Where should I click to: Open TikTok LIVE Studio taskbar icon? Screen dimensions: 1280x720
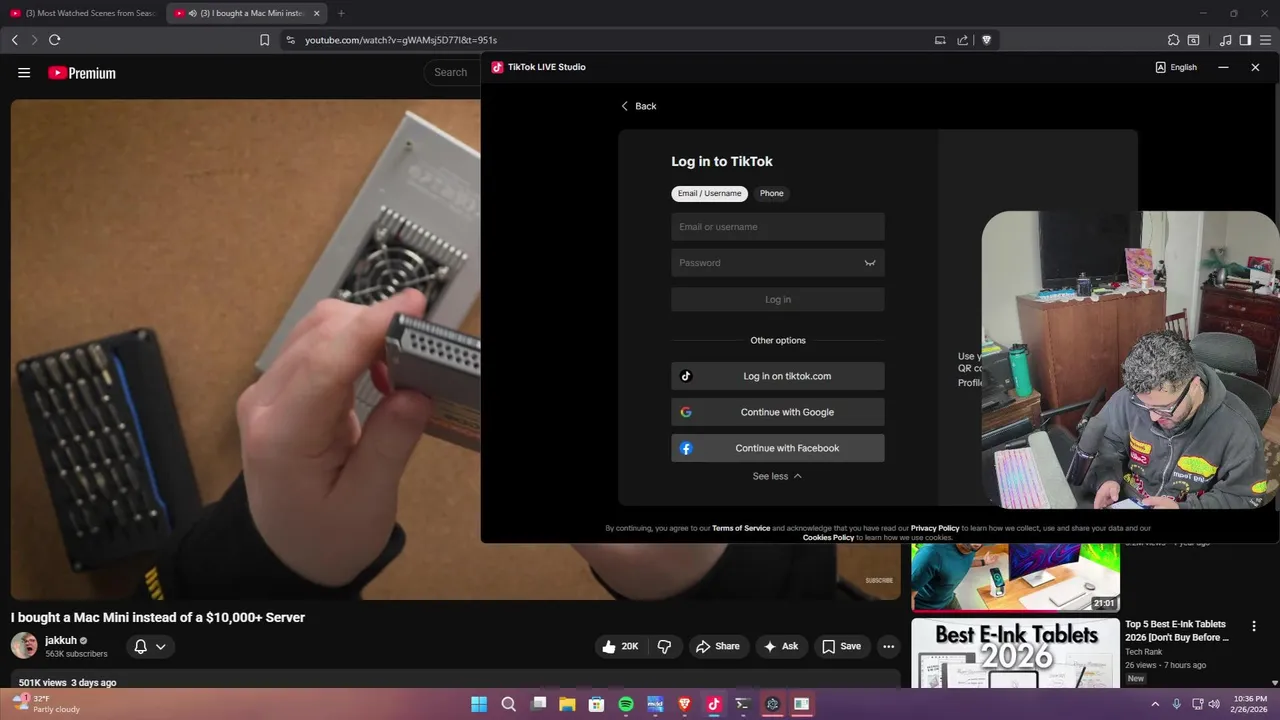click(714, 704)
